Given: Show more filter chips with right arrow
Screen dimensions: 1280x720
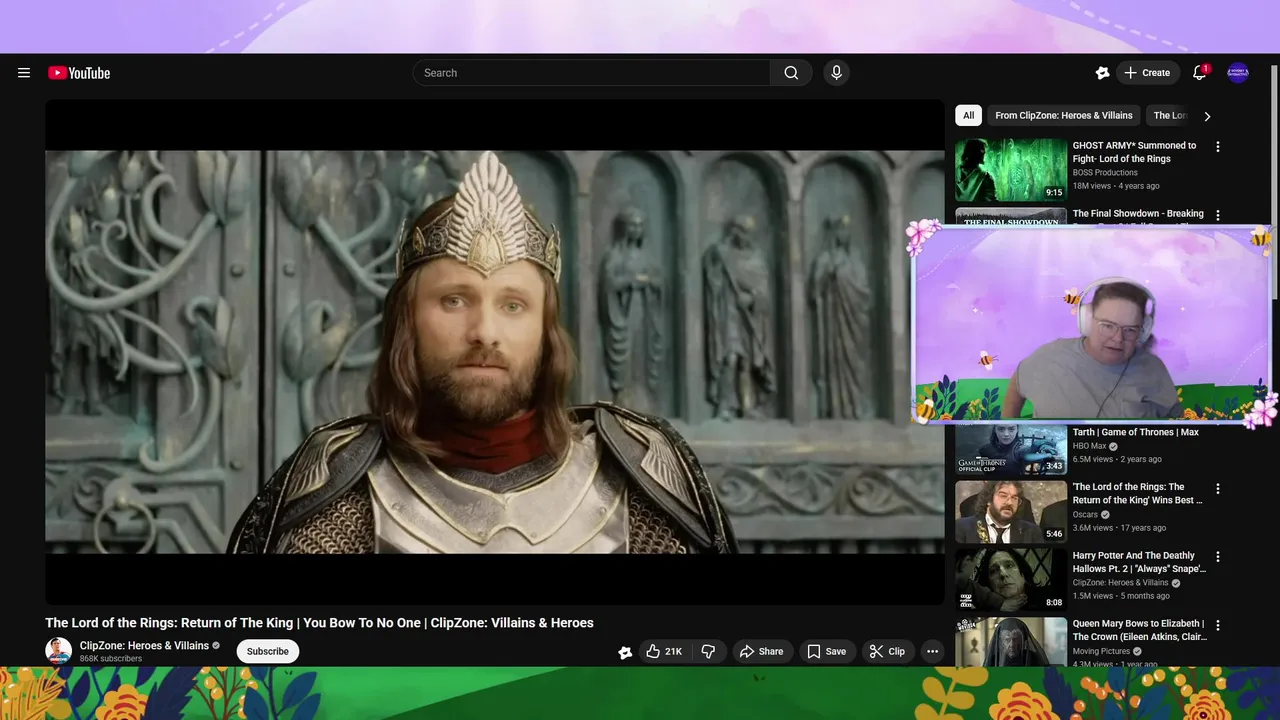Looking at the screenshot, I should click(x=1207, y=116).
